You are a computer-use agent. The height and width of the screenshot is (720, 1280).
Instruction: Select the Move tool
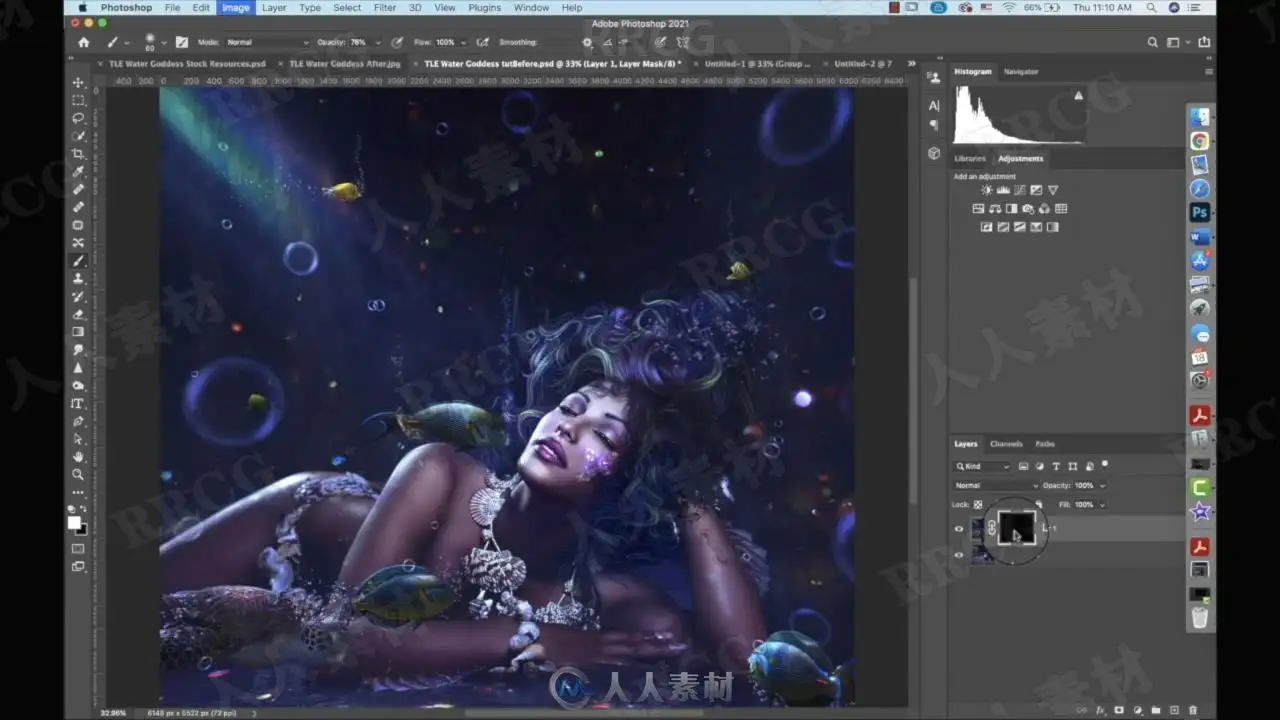coord(78,82)
